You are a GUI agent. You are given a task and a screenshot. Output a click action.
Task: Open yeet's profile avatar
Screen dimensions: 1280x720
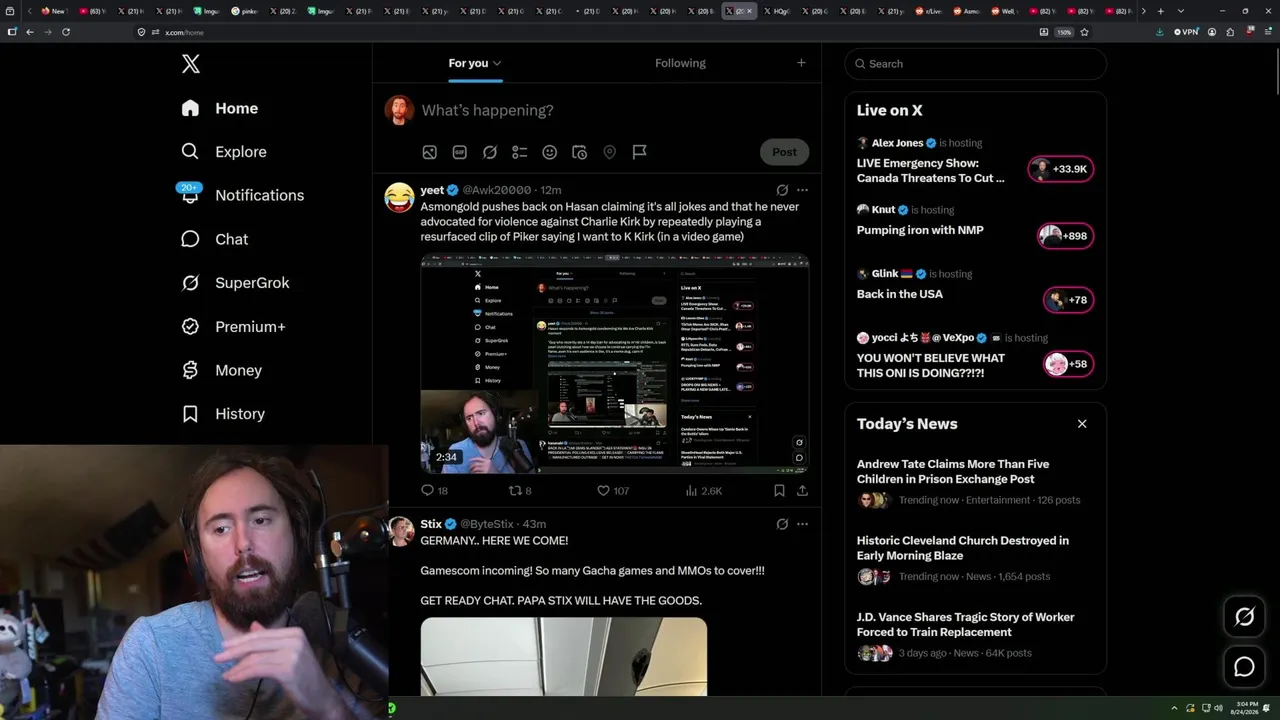point(400,197)
